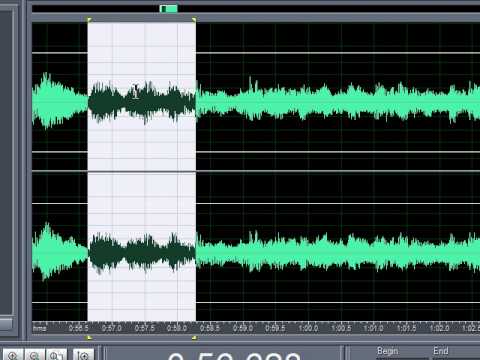Click the 0:58.0 mark on the ruler
Viewport: 480px width, 360px height.
[x=177, y=328]
